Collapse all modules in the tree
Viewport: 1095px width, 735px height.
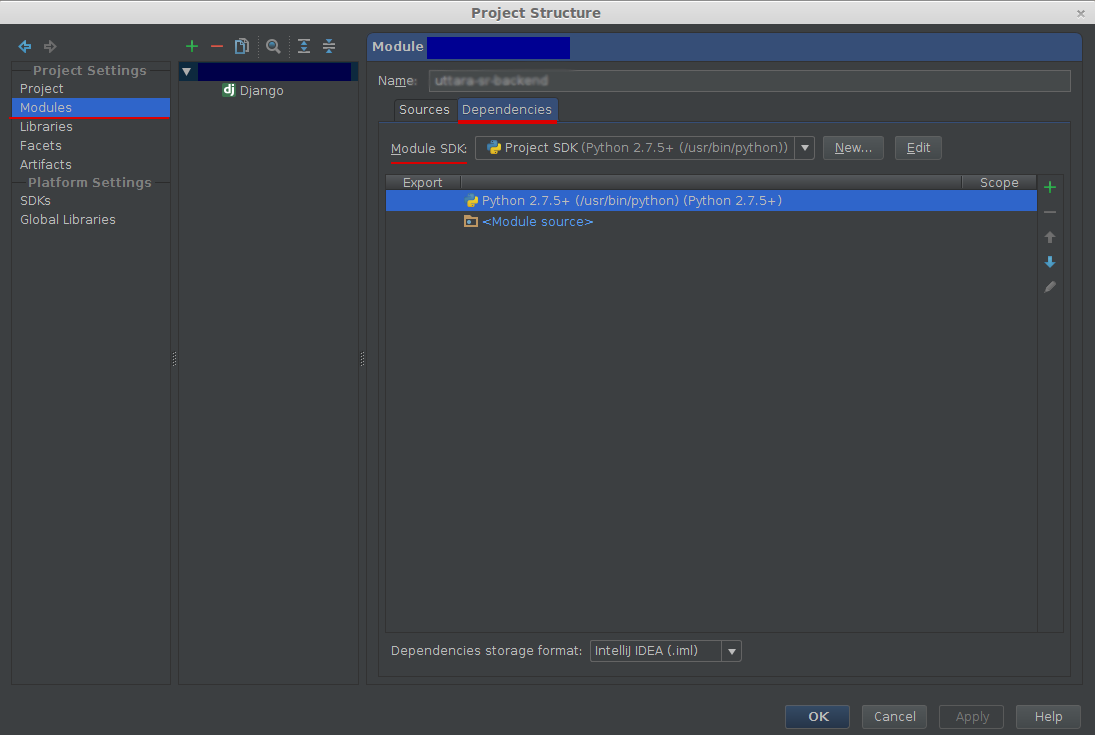pos(329,46)
